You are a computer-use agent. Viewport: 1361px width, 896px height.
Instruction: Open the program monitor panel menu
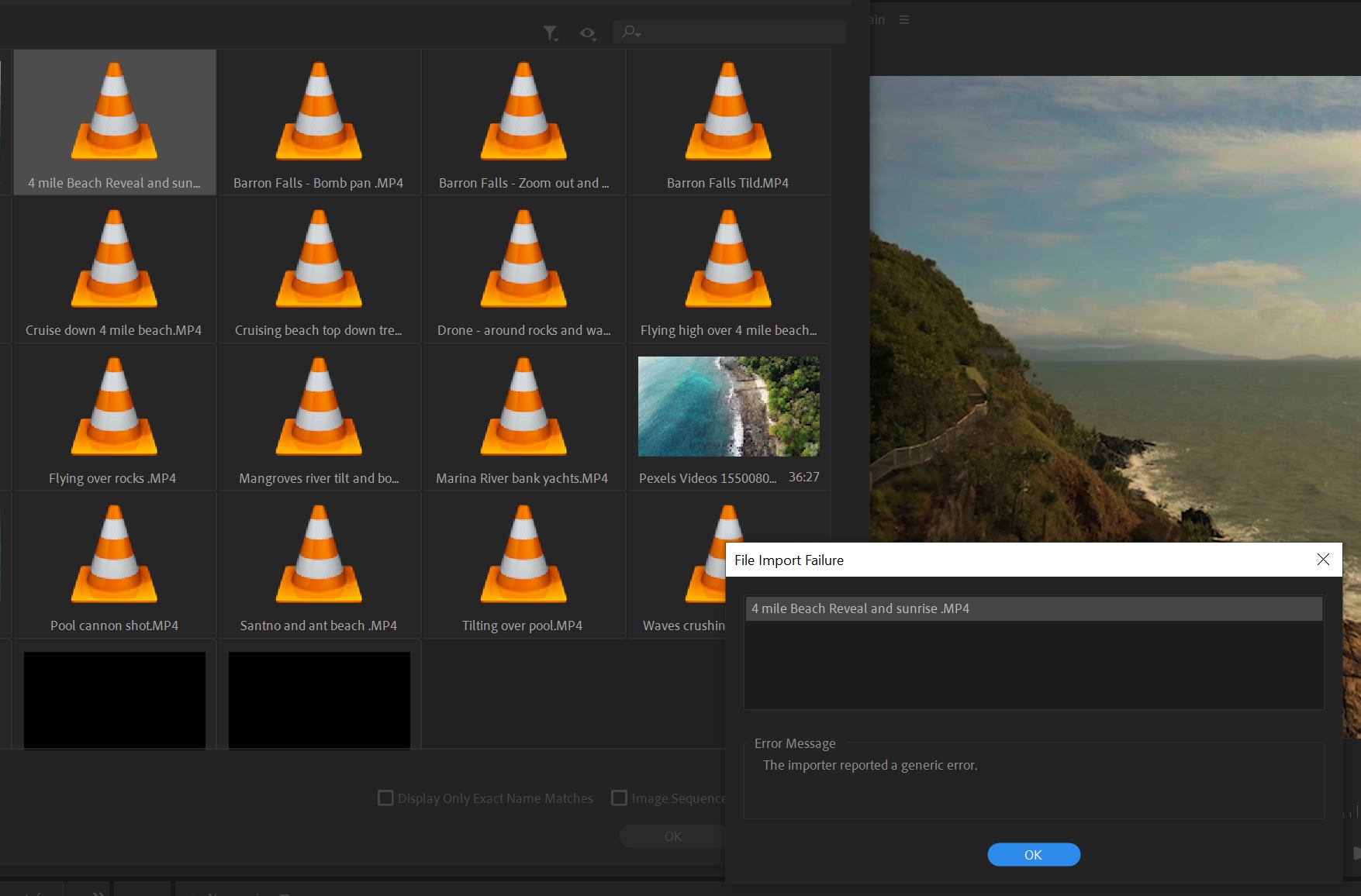[x=904, y=19]
